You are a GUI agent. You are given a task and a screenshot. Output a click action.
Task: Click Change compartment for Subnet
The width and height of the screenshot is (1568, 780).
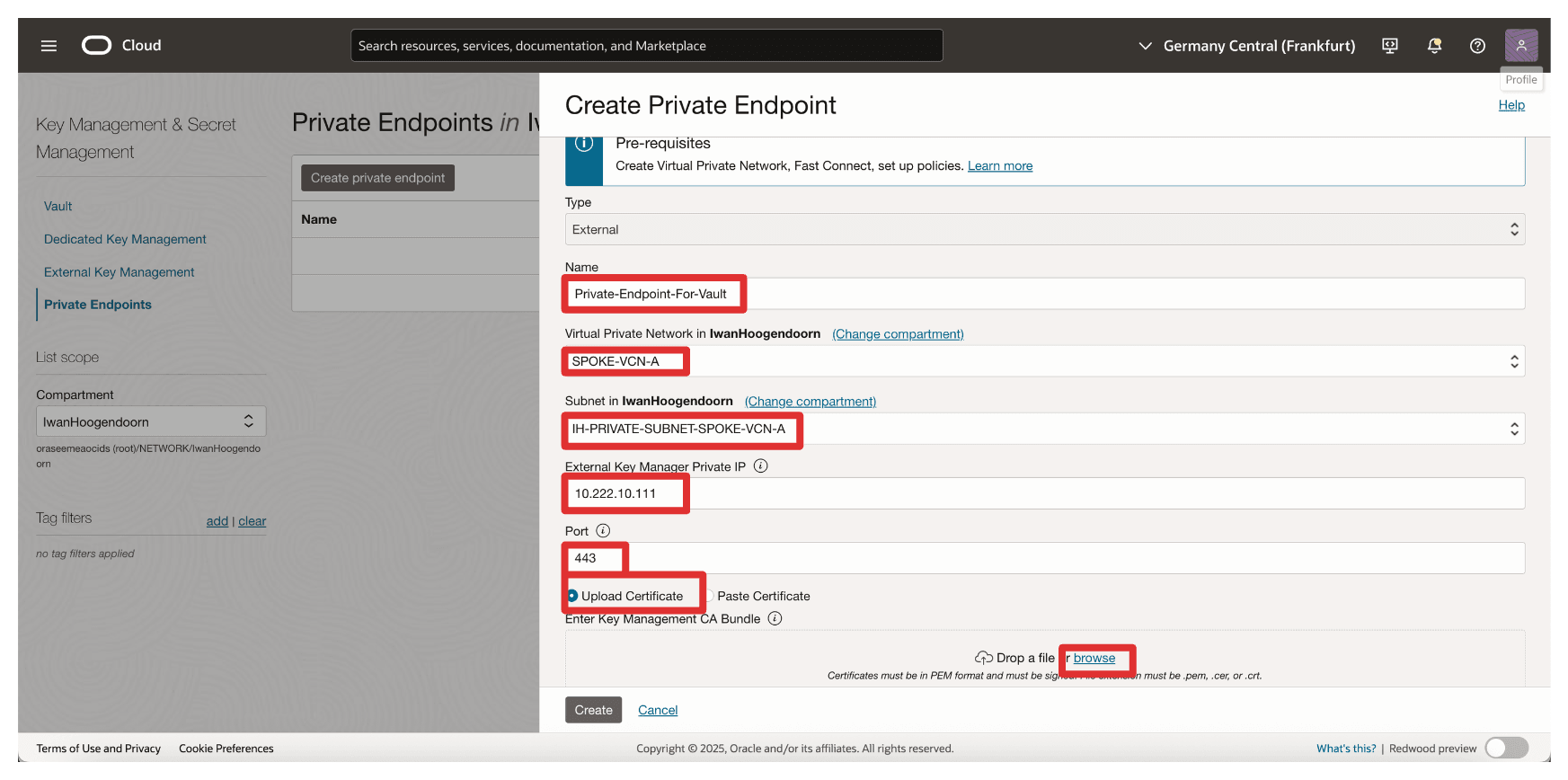[811, 402]
